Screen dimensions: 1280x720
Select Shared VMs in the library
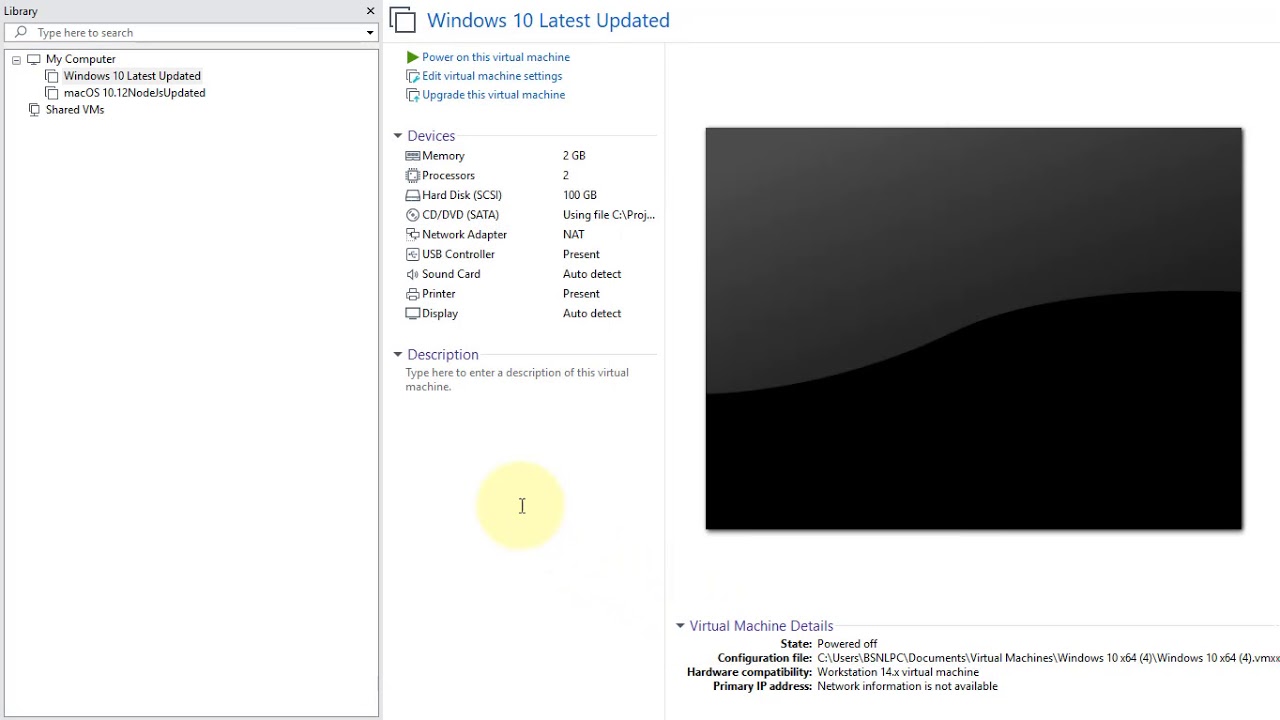pos(75,110)
